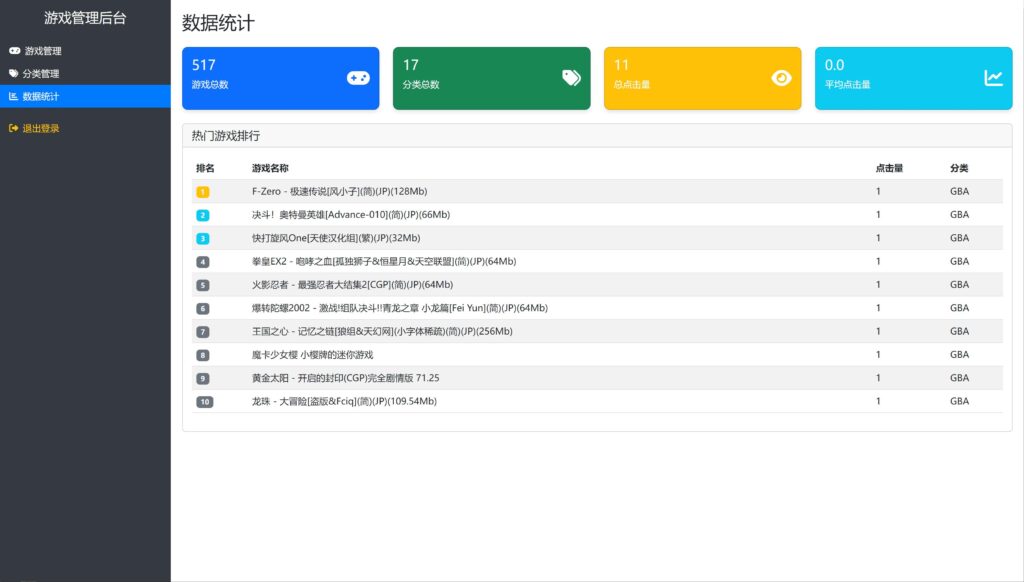Click the bar chart icon beside 数据统计

pos(14,96)
